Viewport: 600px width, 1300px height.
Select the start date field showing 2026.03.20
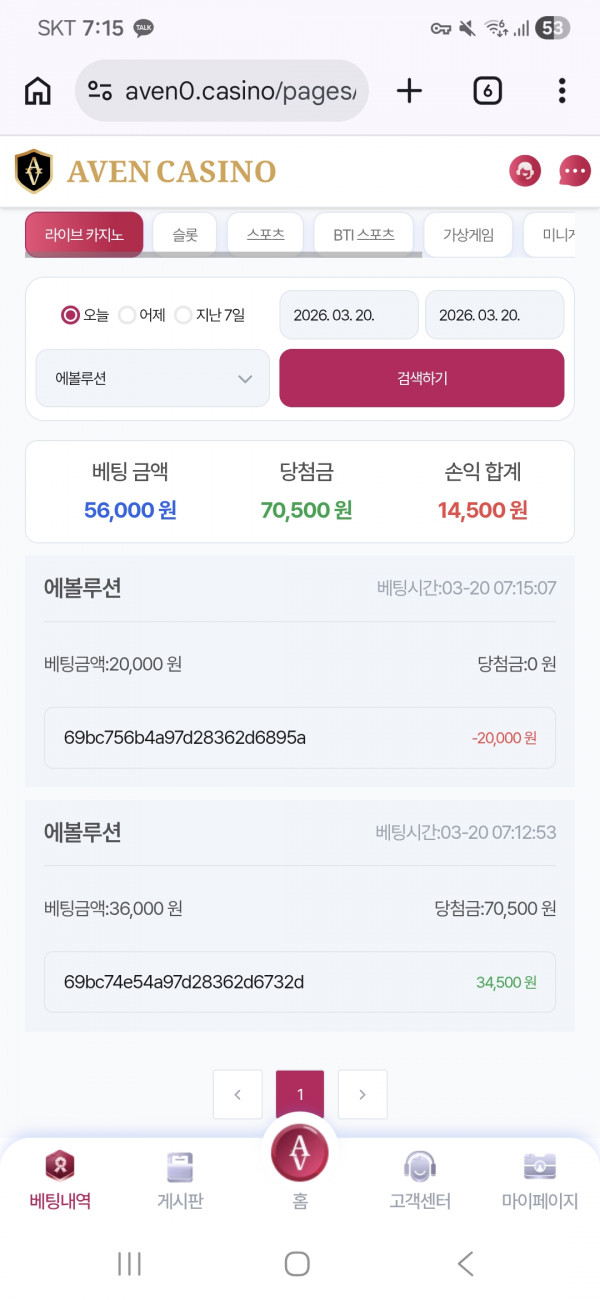pyautogui.click(x=348, y=314)
